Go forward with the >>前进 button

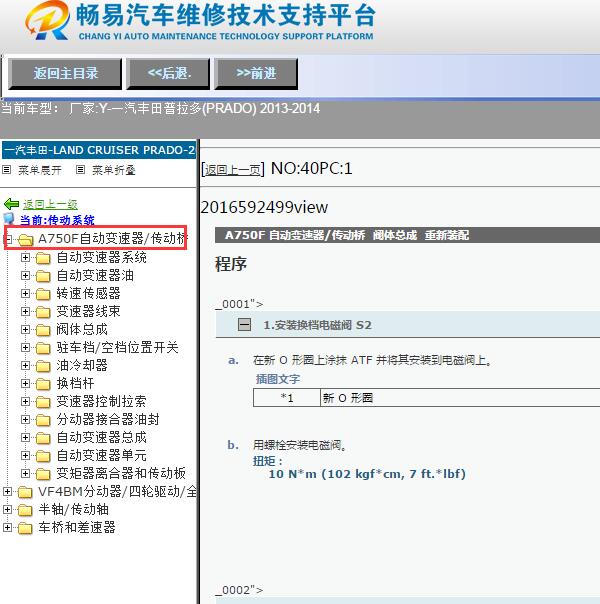(x=256, y=74)
